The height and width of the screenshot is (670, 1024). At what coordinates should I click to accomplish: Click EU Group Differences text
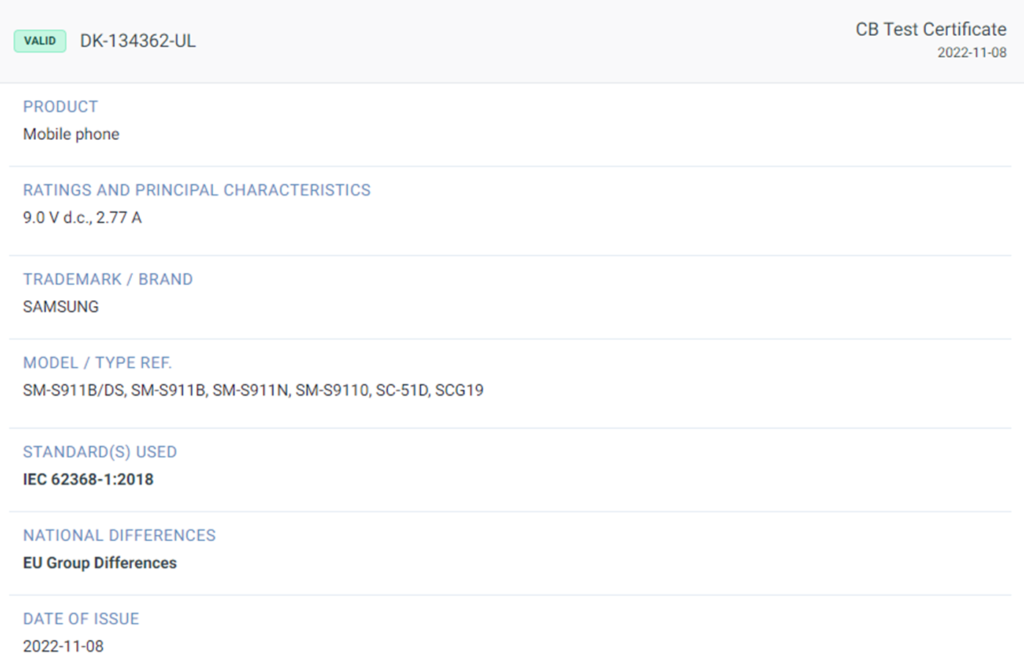[100, 563]
